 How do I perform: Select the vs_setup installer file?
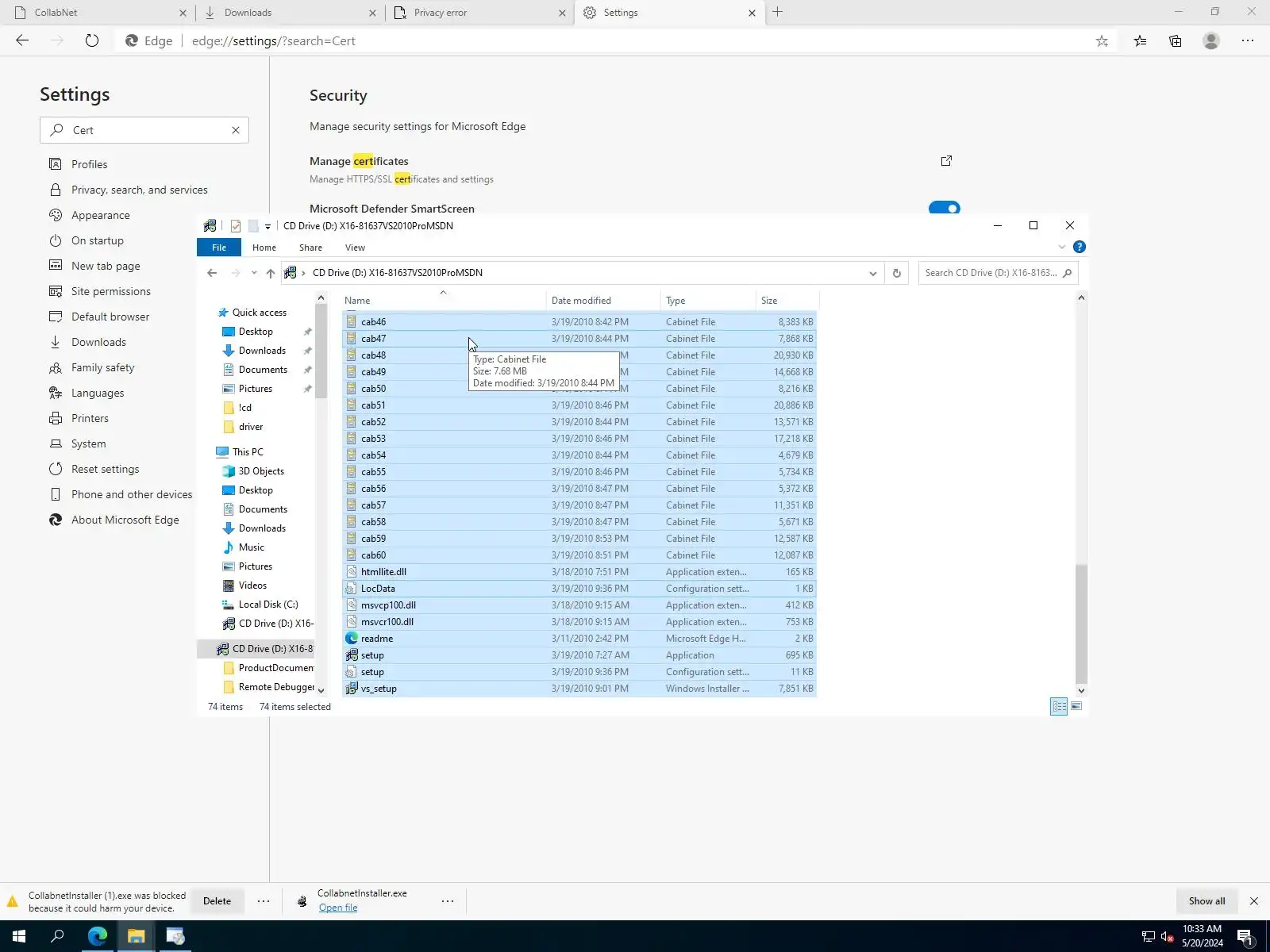(579, 689)
